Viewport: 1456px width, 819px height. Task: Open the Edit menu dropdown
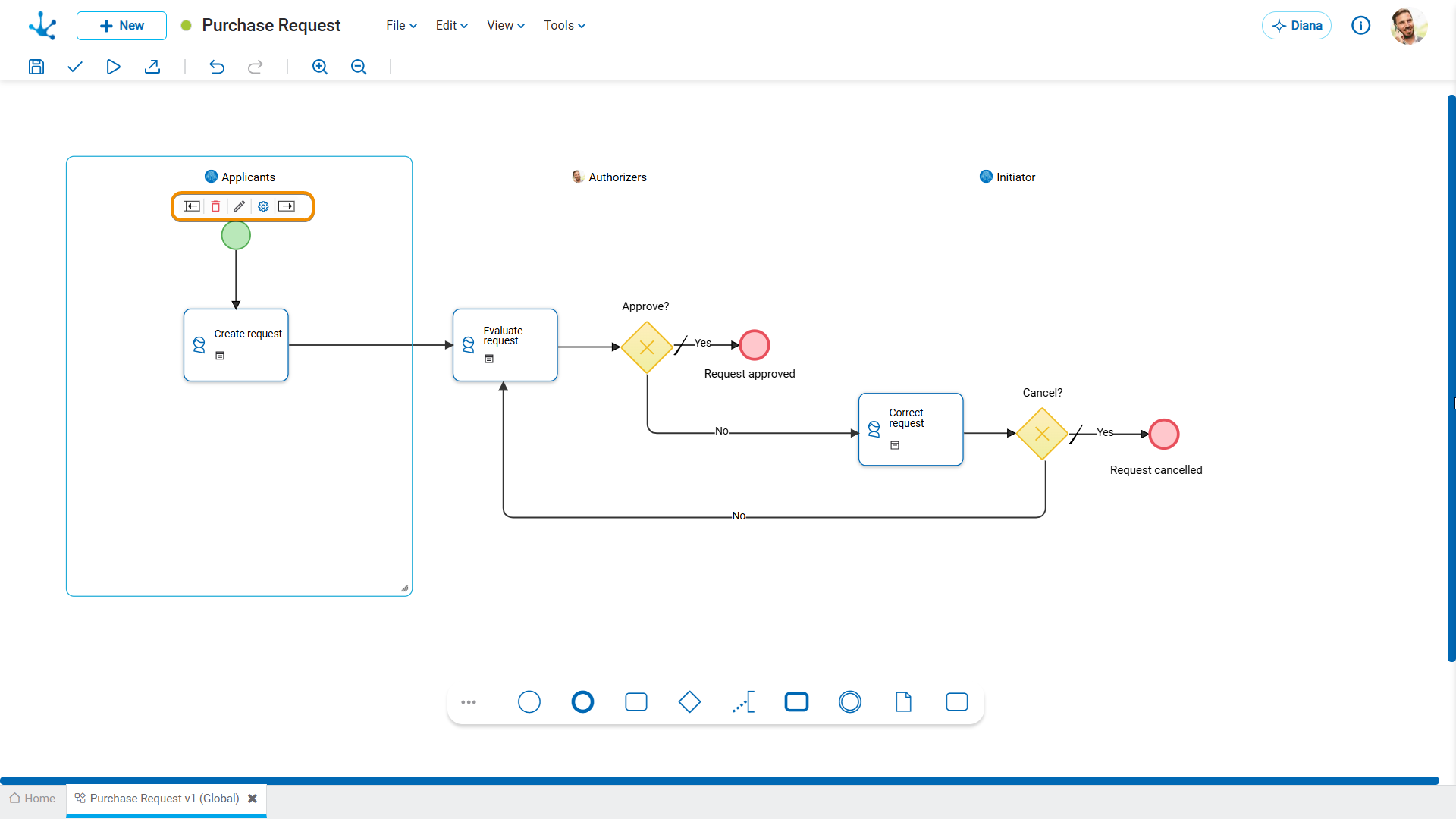click(451, 26)
